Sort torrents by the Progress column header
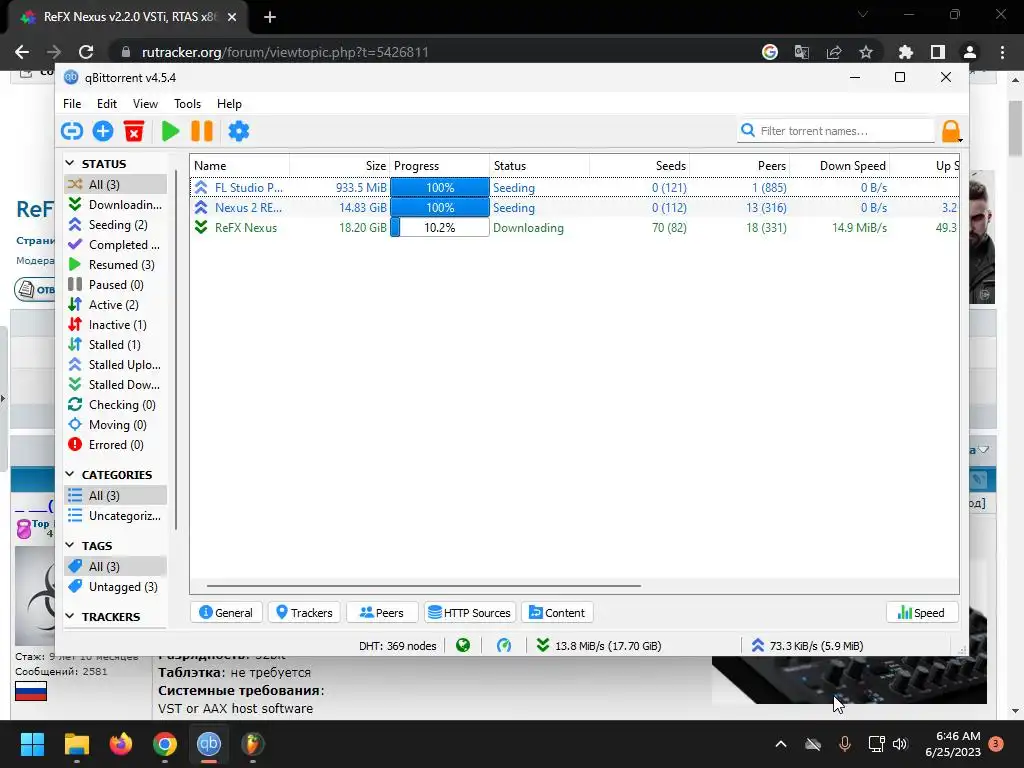Image resolution: width=1024 pixels, height=768 pixels. [x=440, y=166]
